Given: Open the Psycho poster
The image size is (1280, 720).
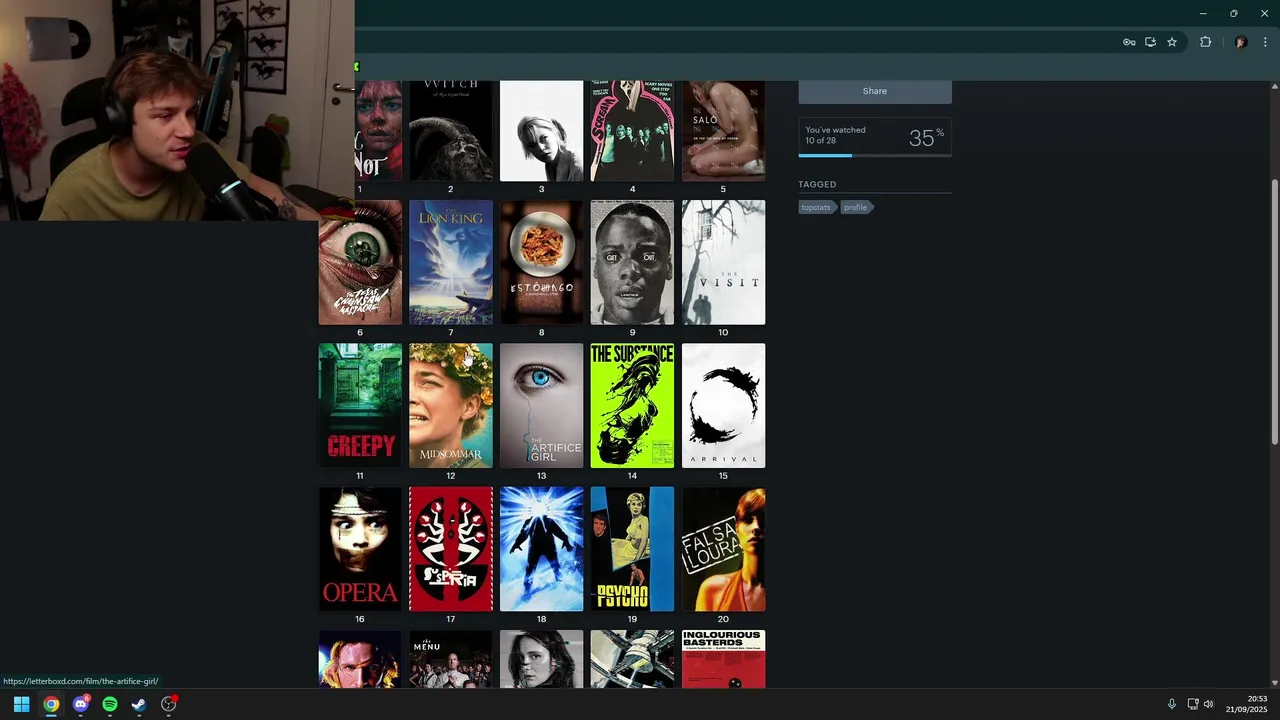Looking at the screenshot, I should [x=632, y=549].
